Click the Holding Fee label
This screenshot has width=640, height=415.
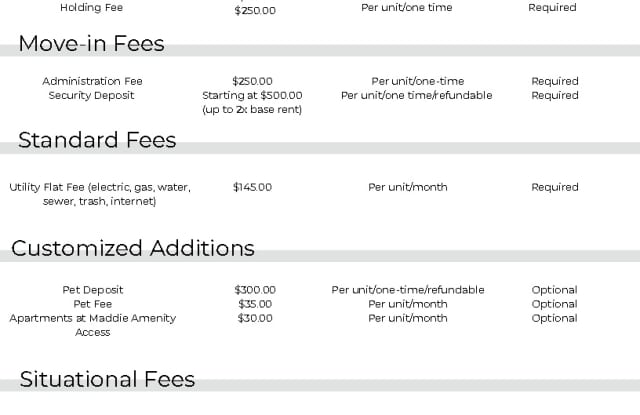(92, 8)
